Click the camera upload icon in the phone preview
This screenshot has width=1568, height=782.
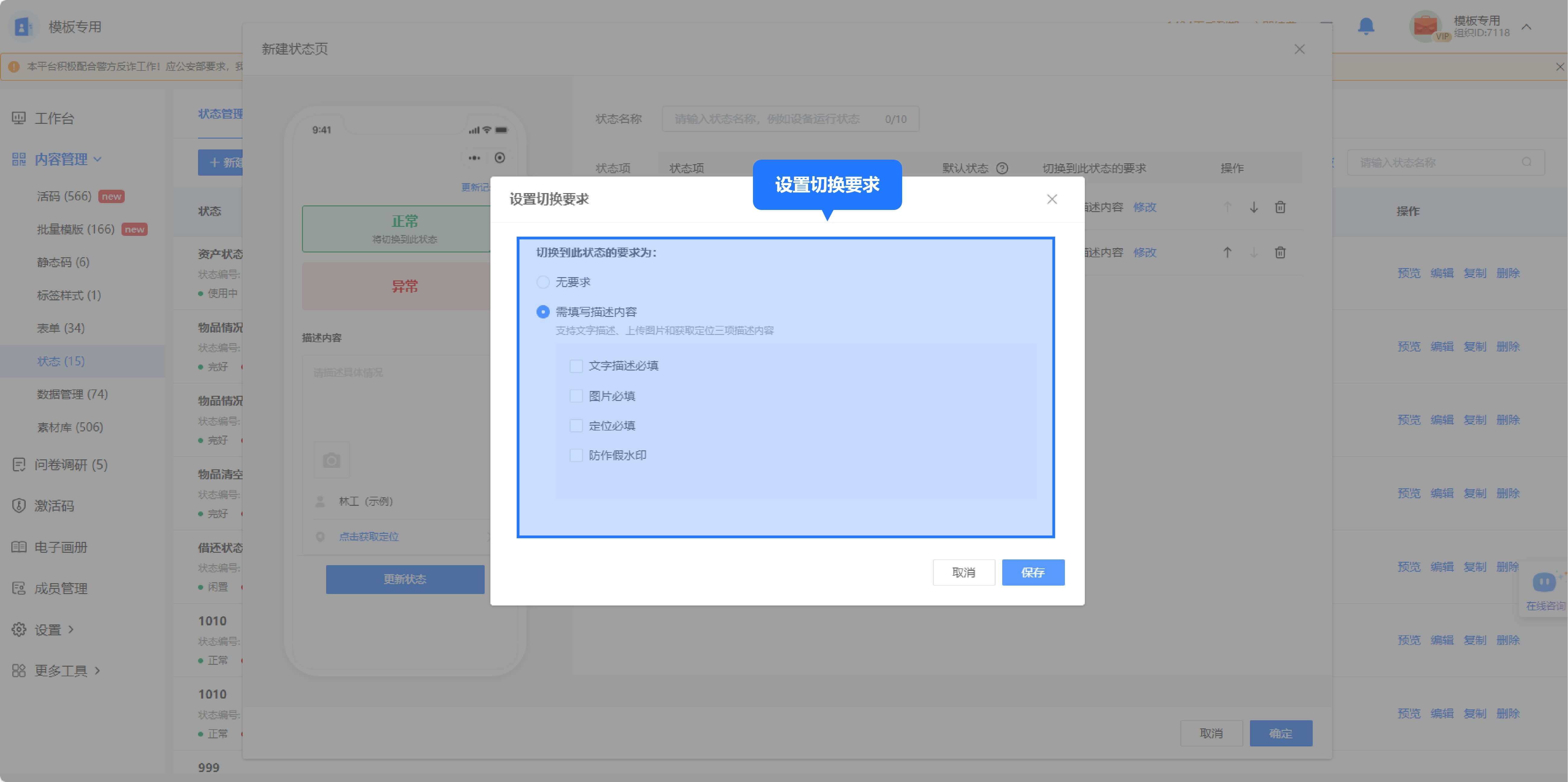(331, 460)
